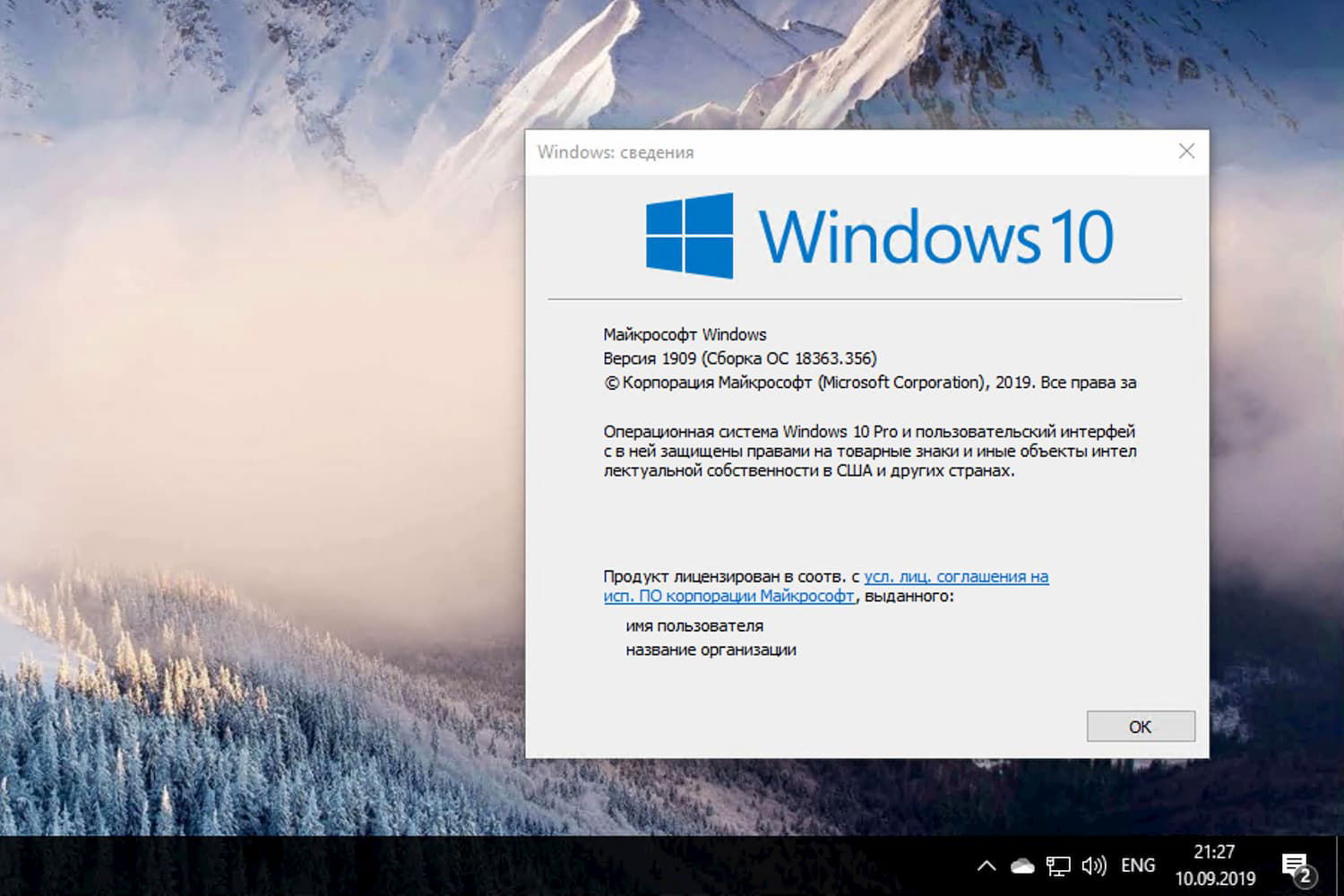This screenshot has width=1344, height=896.
Task: Open the Microsoft license agreement link
Action: click(957, 576)
